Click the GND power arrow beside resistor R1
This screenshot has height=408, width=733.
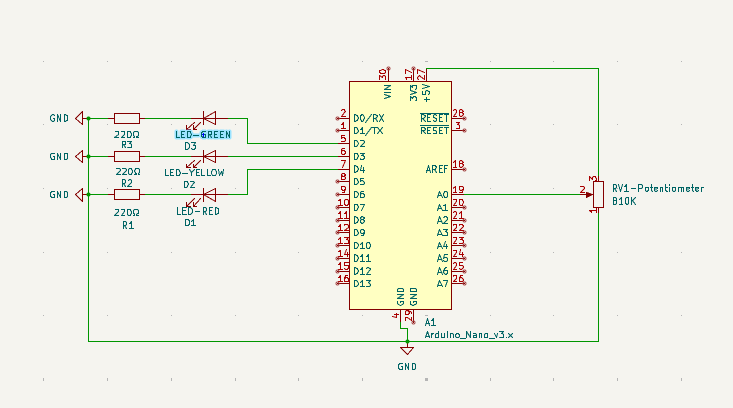tap(79, 194)
